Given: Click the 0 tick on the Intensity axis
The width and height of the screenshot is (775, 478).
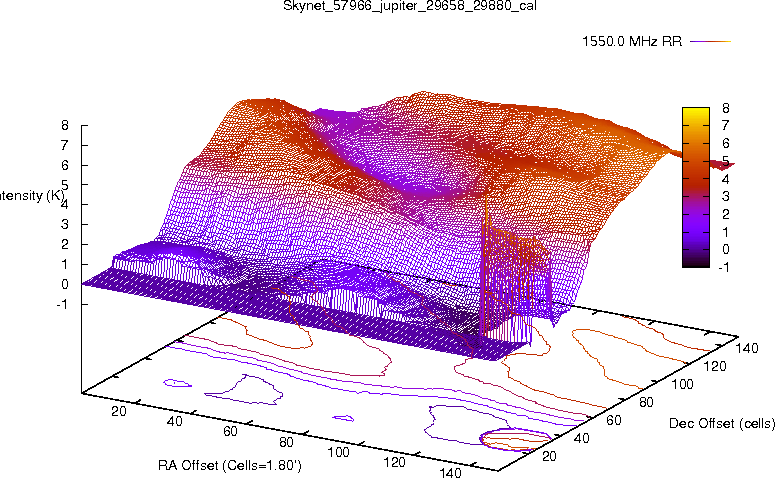Looking at the screenshot, I should pos(65,284).
